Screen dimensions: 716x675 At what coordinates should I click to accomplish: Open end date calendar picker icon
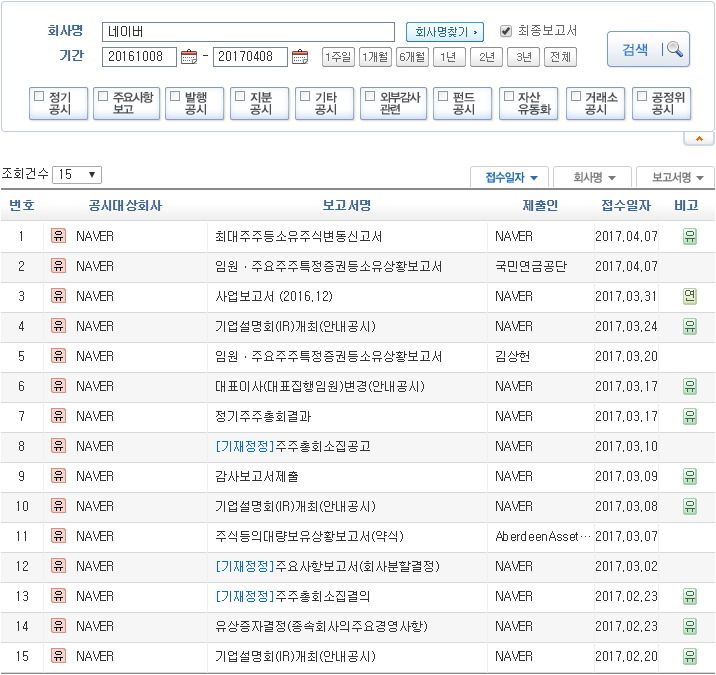tap(300, 57)
